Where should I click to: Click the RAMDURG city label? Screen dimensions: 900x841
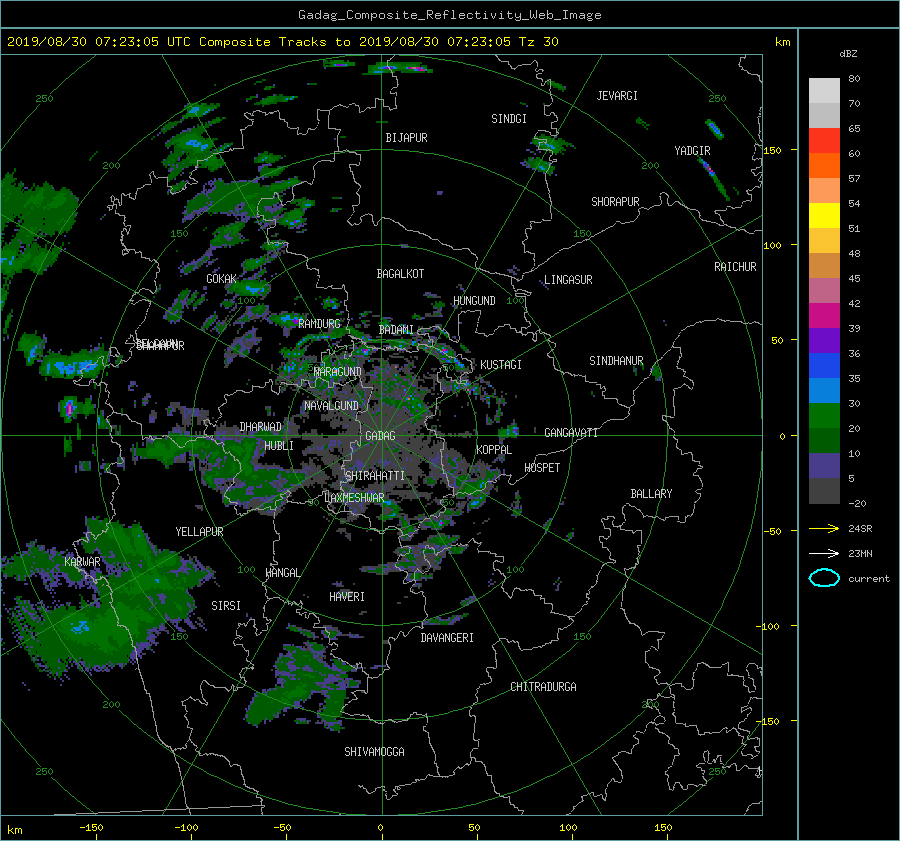(319, 324)
